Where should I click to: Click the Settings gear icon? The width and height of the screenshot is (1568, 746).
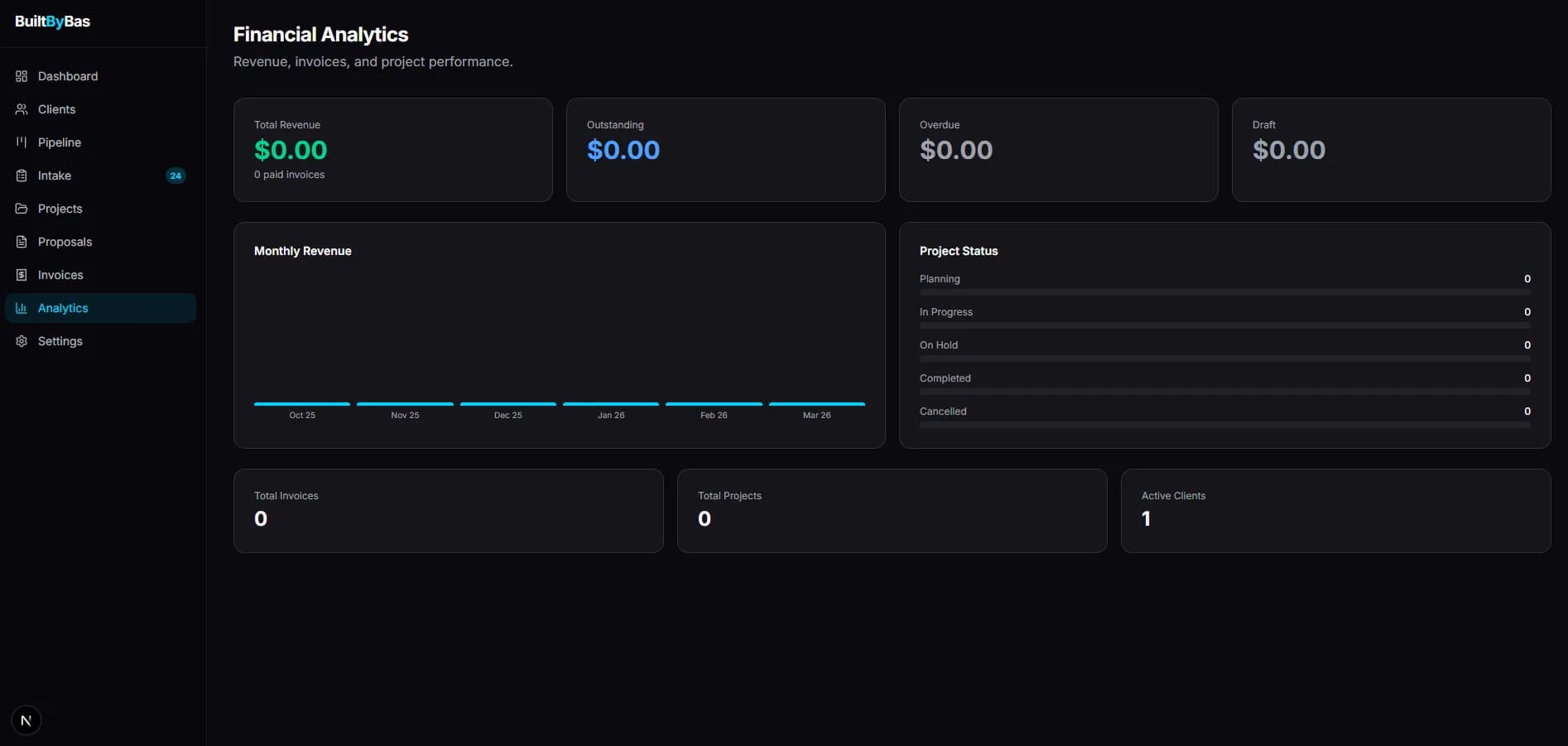[22, 341]
